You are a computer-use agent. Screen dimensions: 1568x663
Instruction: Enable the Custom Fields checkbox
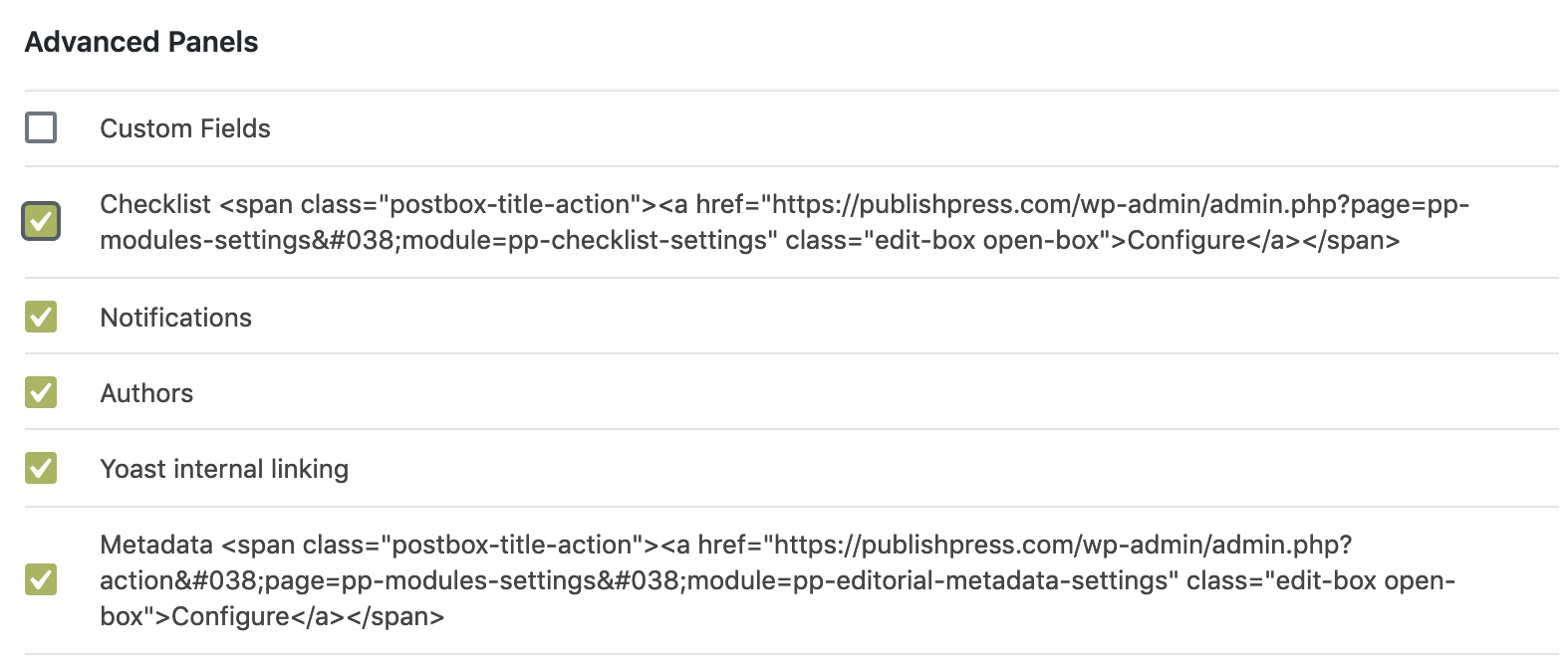coord(40,127)
